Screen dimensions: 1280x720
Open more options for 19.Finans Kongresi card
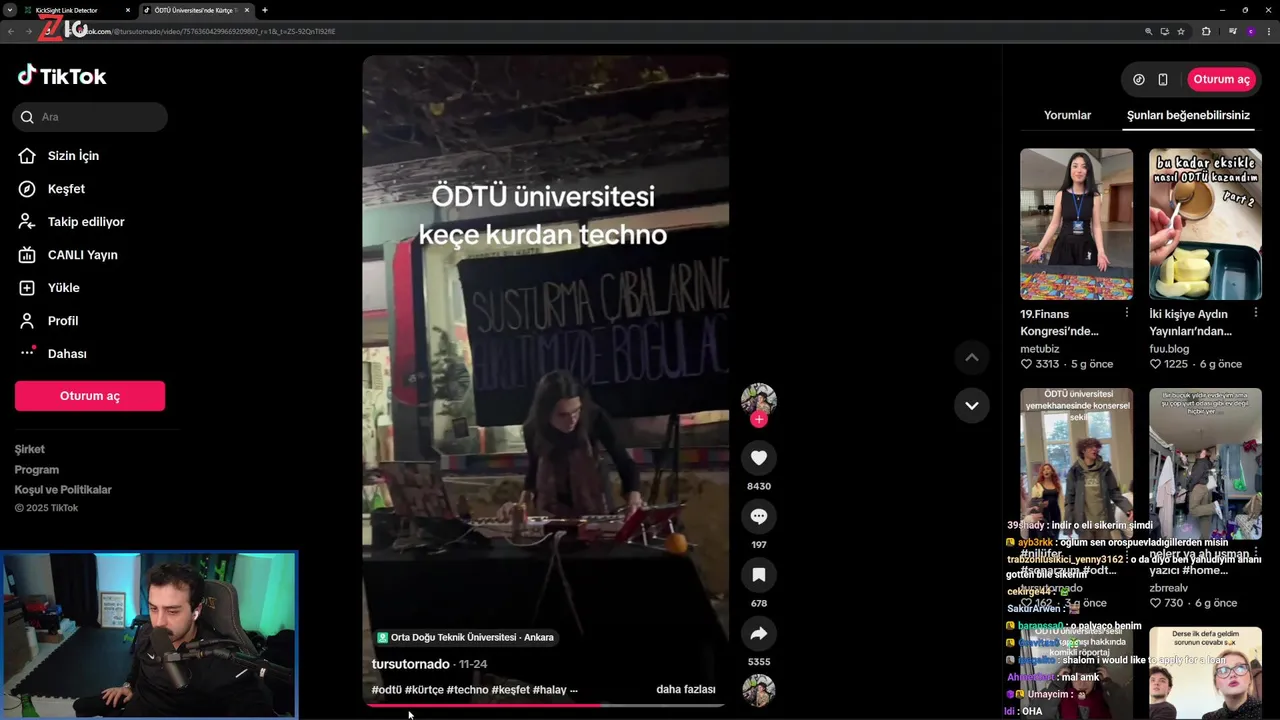(1126, 313)
